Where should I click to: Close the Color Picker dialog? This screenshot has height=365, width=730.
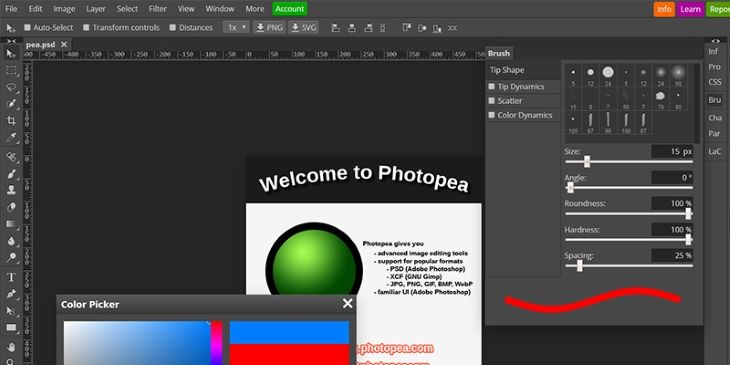(347, 304)
